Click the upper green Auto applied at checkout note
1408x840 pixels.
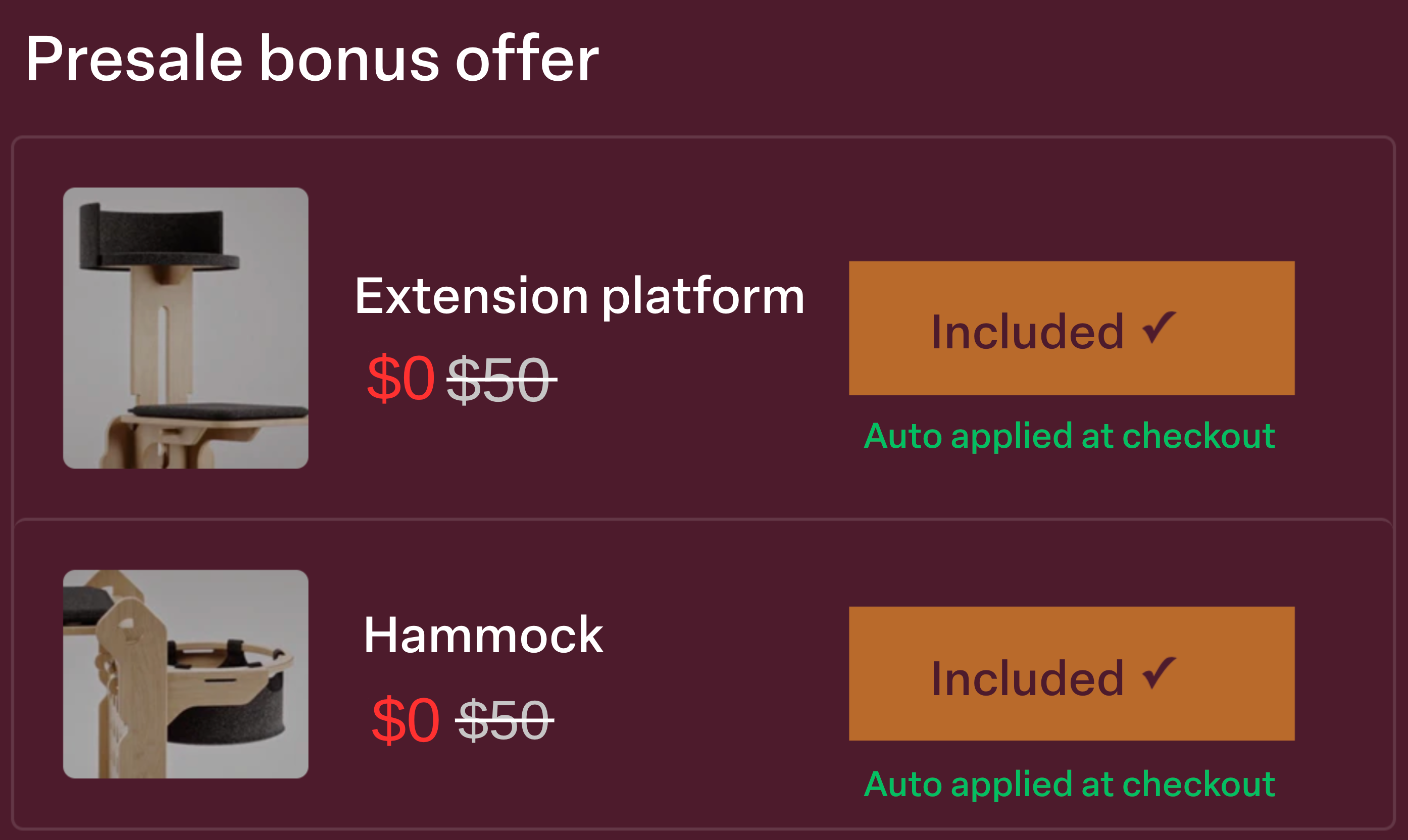(x=1070, y=436)
